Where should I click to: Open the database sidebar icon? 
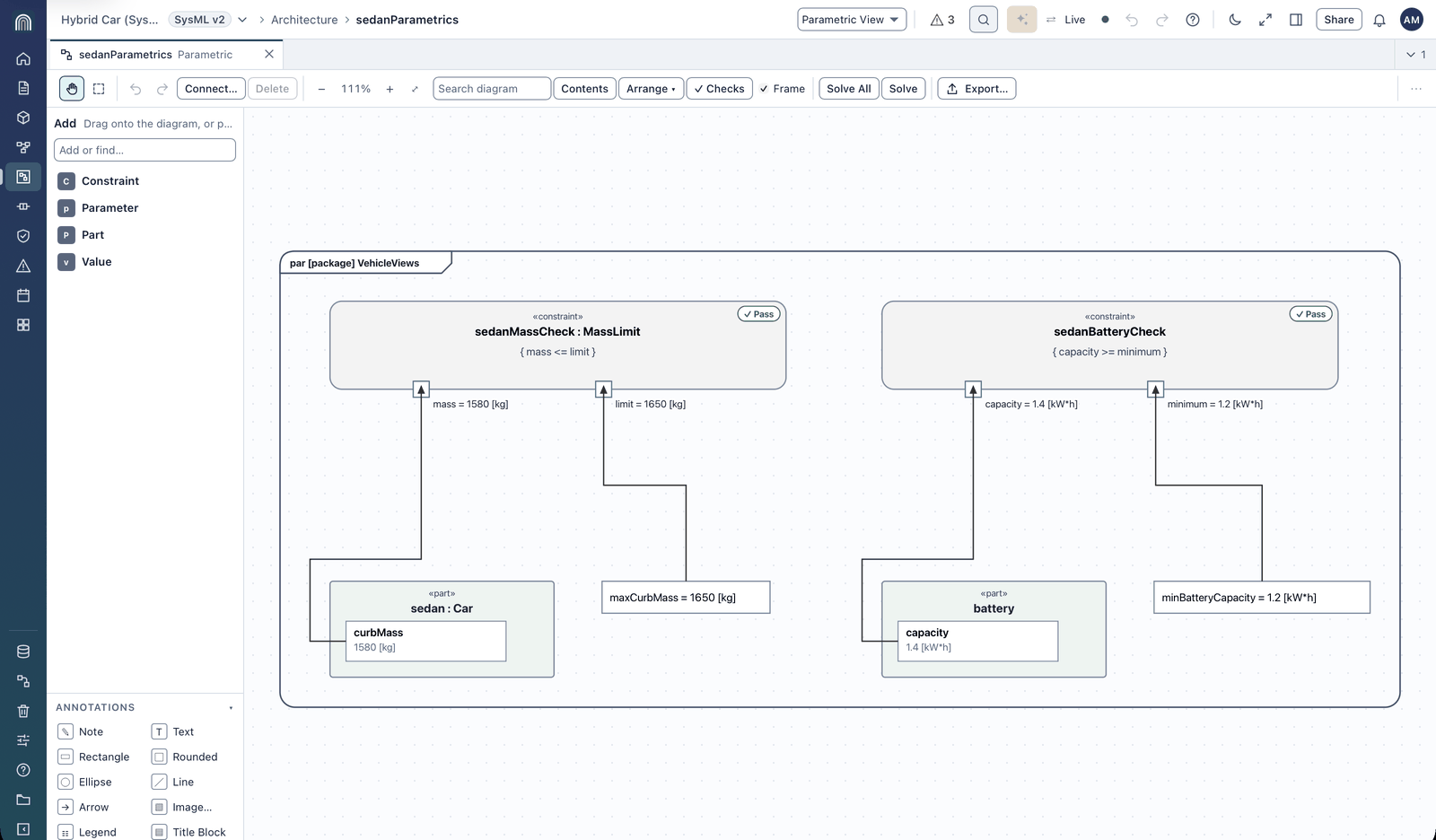(23, 652)
